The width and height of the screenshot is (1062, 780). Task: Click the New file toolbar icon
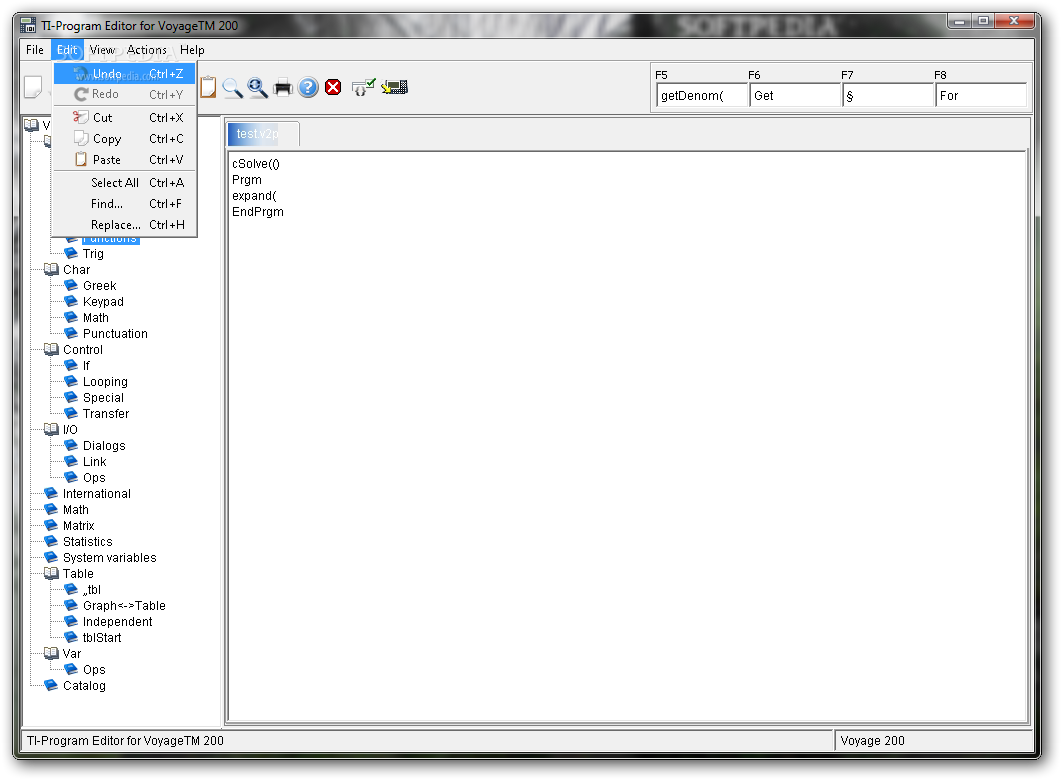pos(33,87)
